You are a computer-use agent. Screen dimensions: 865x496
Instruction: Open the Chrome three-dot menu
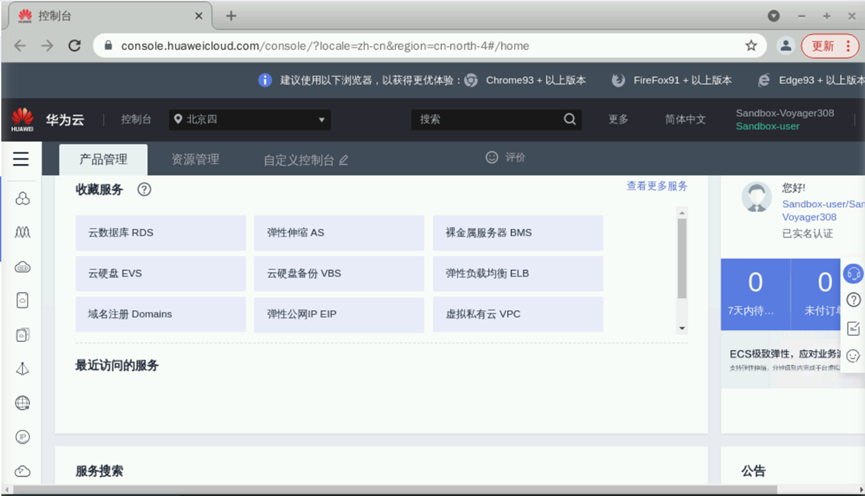click(848, 46)
